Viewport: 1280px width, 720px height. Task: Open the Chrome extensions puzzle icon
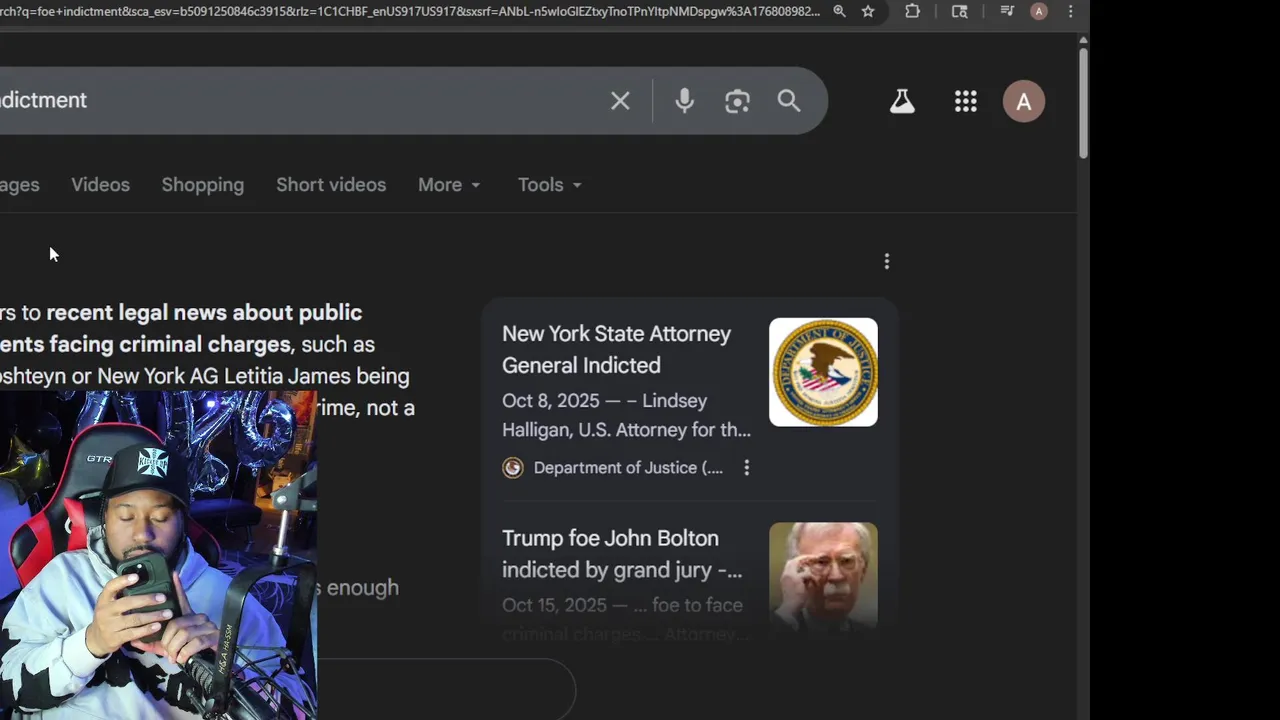(x=912, y=11)
